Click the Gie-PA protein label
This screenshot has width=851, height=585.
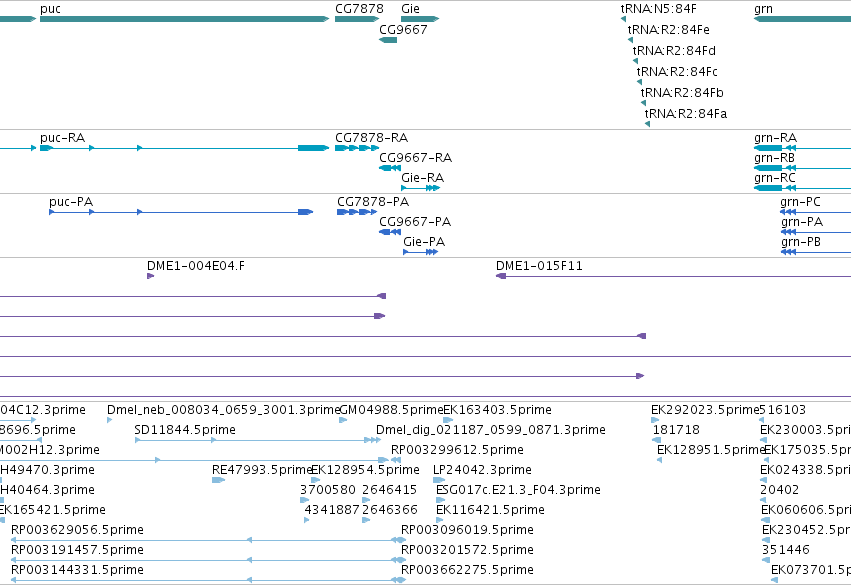tap(424, 242)
